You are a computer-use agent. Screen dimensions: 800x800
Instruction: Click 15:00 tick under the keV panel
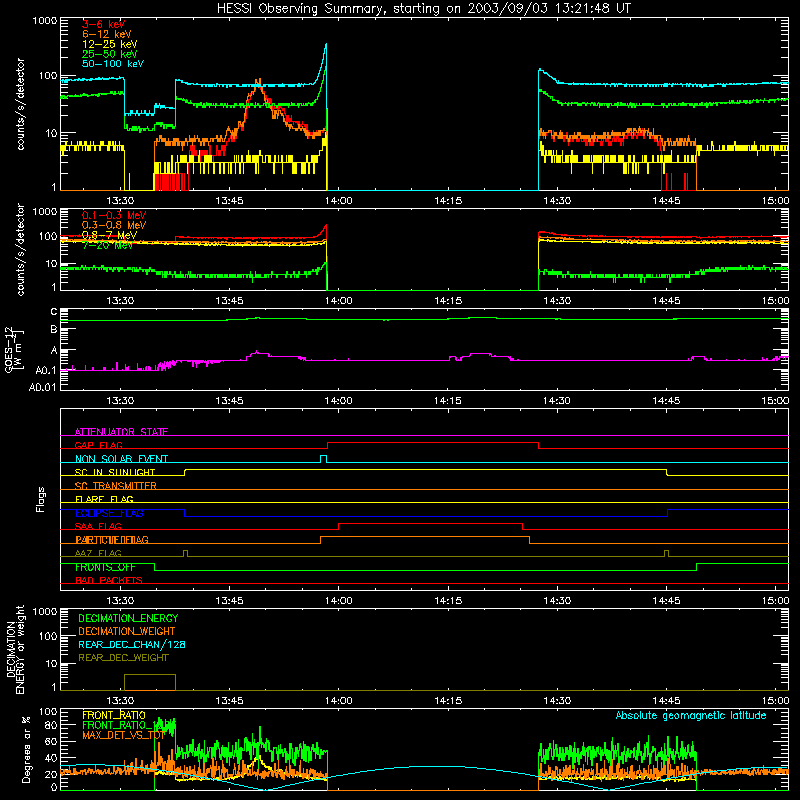point(775,201)
